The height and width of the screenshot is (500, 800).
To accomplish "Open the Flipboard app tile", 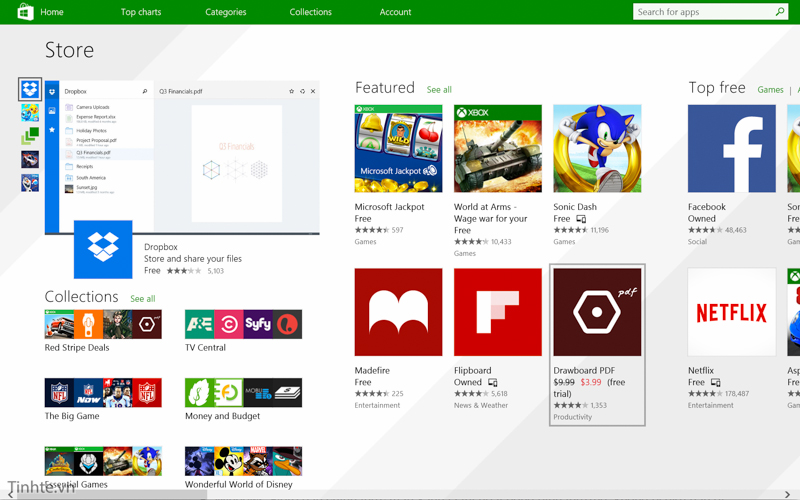I will pyautogui.click(x=498, y=312).
